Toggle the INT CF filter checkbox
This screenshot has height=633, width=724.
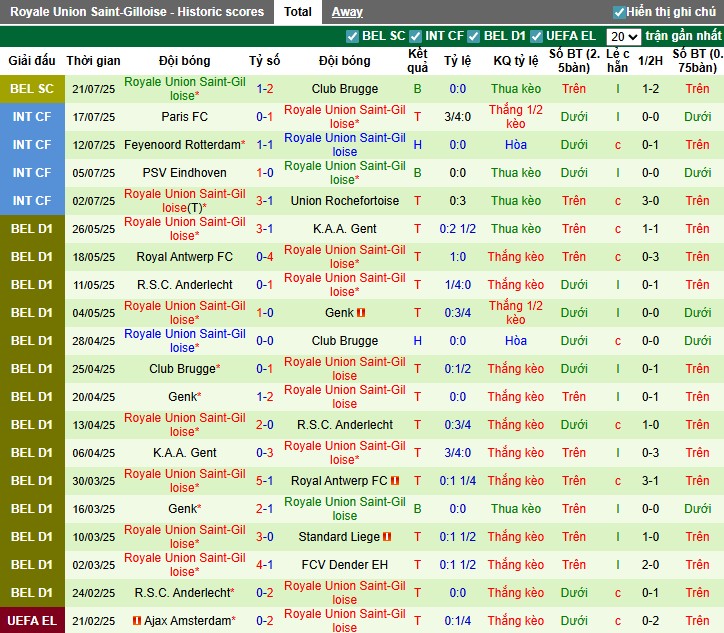[x=416, y=36]
